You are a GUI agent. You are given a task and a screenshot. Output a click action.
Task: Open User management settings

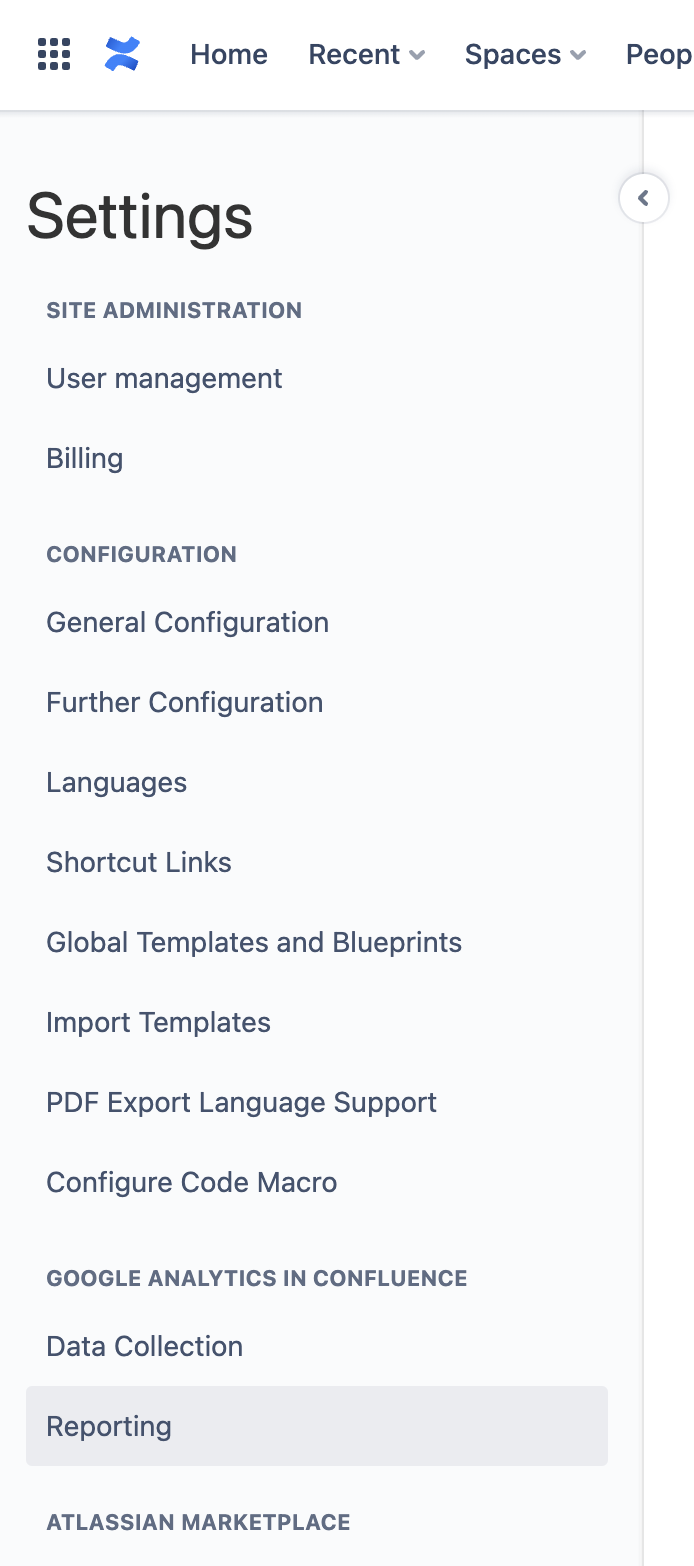tap(164, 378)
